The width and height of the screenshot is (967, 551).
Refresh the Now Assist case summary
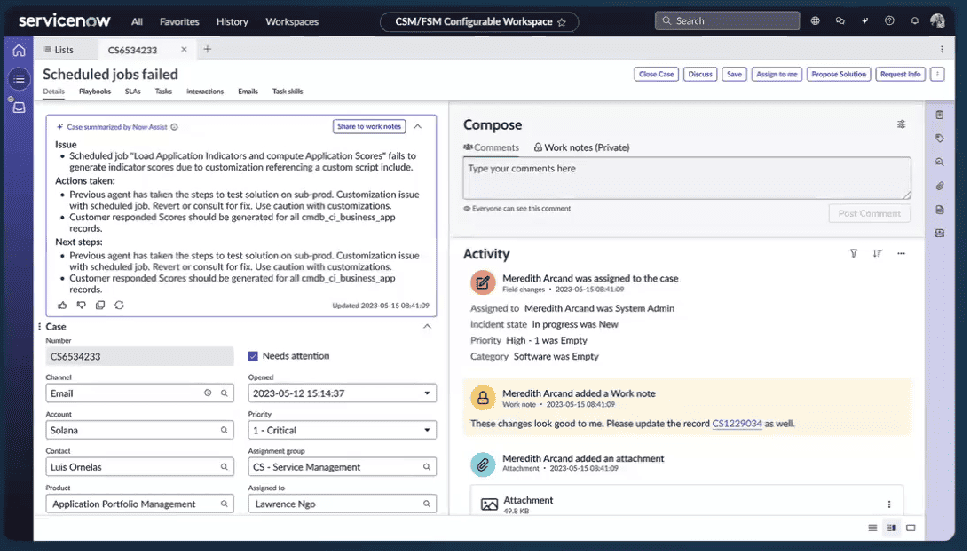[x=119, y=305]
